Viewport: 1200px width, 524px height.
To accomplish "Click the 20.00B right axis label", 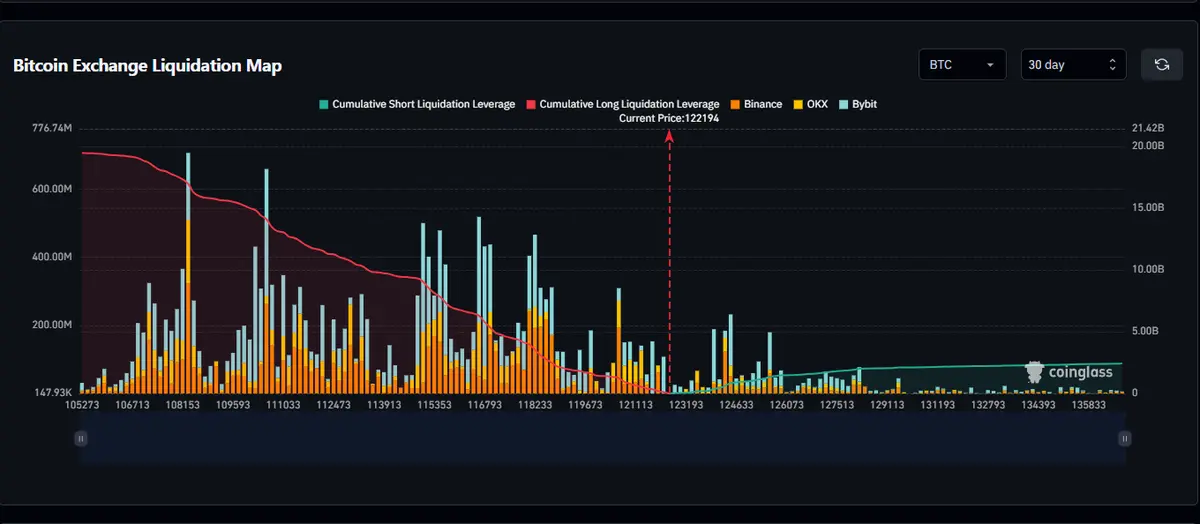I will 1147,146.
